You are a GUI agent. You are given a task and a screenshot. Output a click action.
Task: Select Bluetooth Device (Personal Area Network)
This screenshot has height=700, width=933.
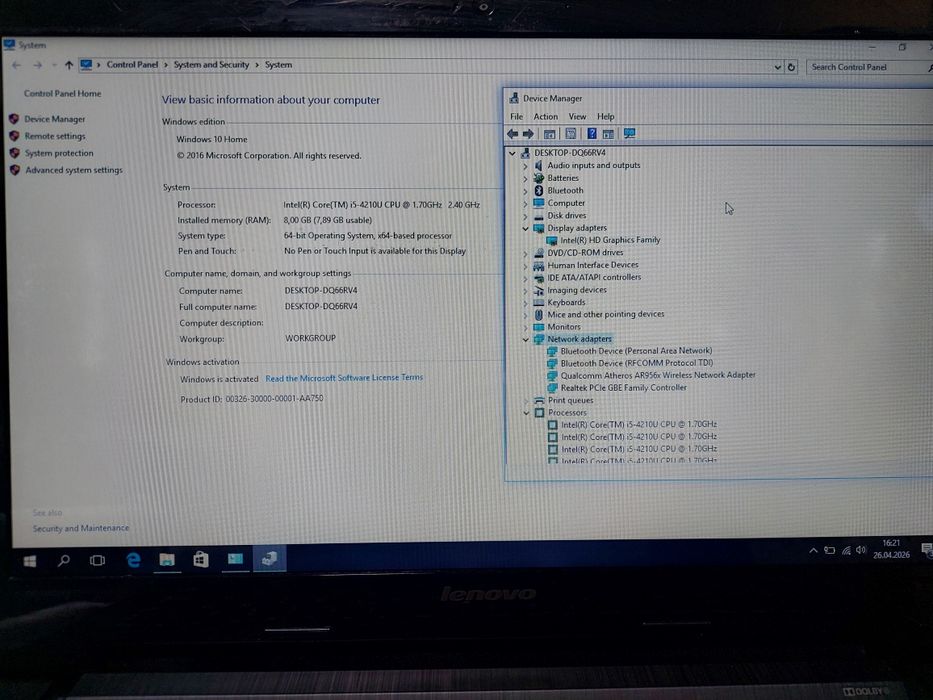(636, 351)
